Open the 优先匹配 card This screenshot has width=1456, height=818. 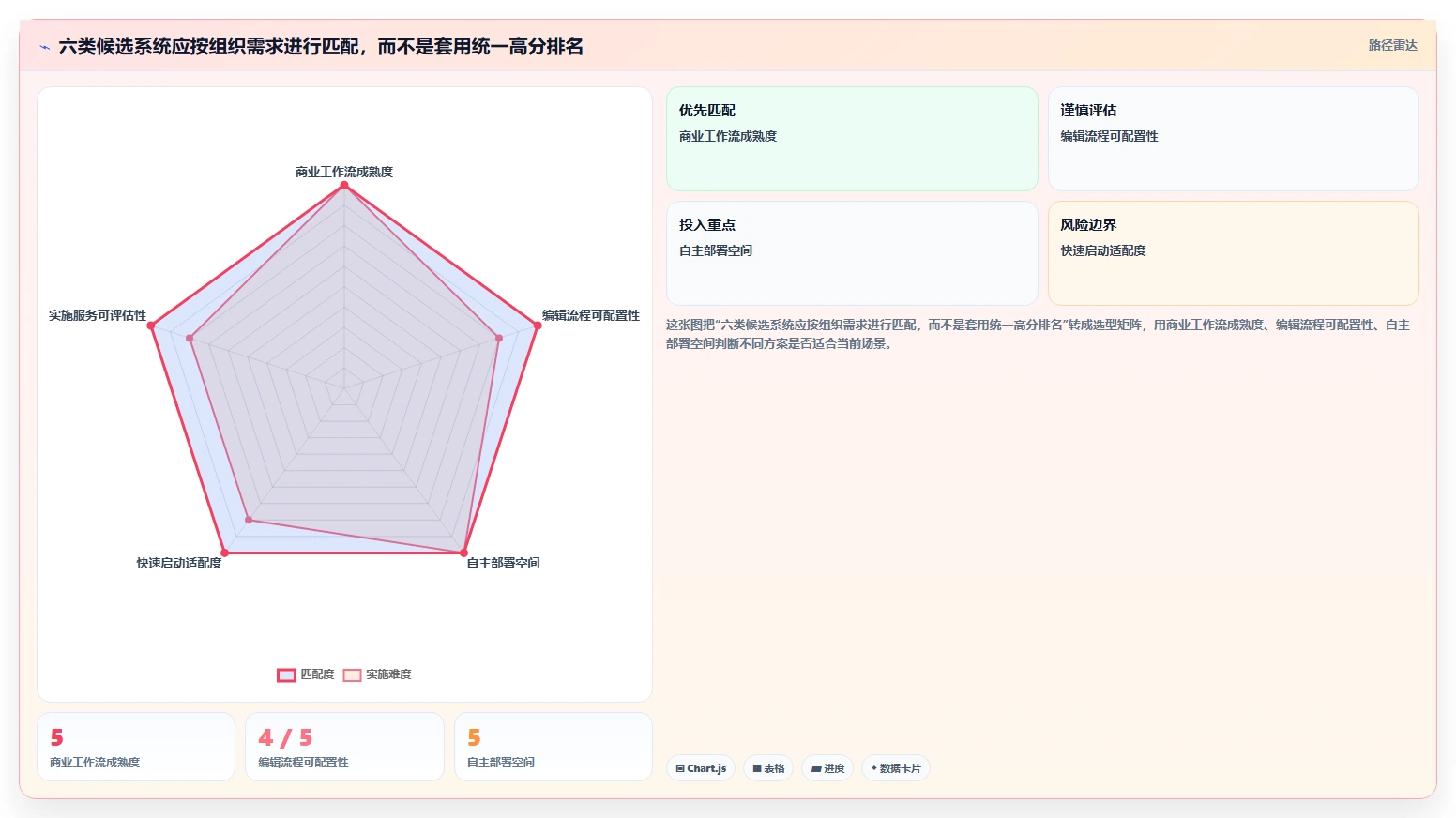click(x=852, y=139)
